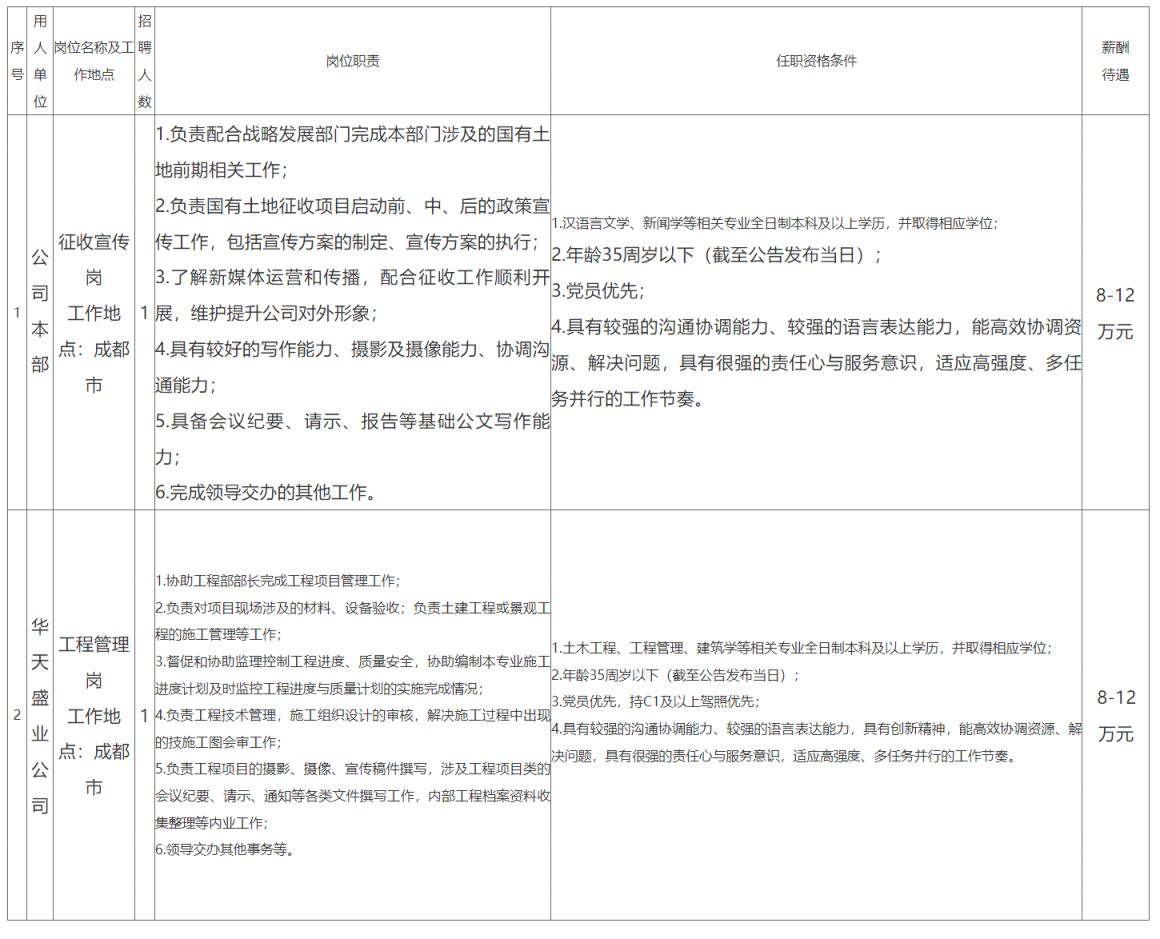Click duty line "4.负责工程技术管理"
This screenshot has height=939, width=1160.
pos(353,729)
